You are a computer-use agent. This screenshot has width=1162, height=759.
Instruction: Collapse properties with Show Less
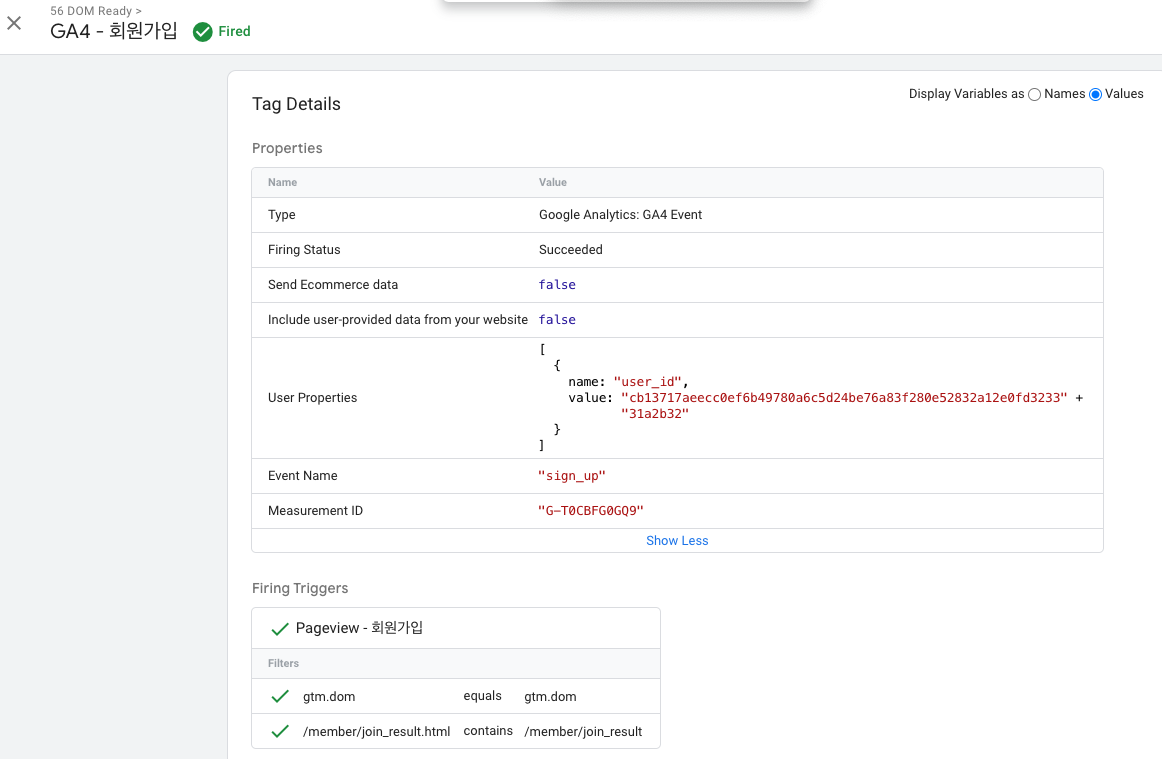tap(677, 541)
